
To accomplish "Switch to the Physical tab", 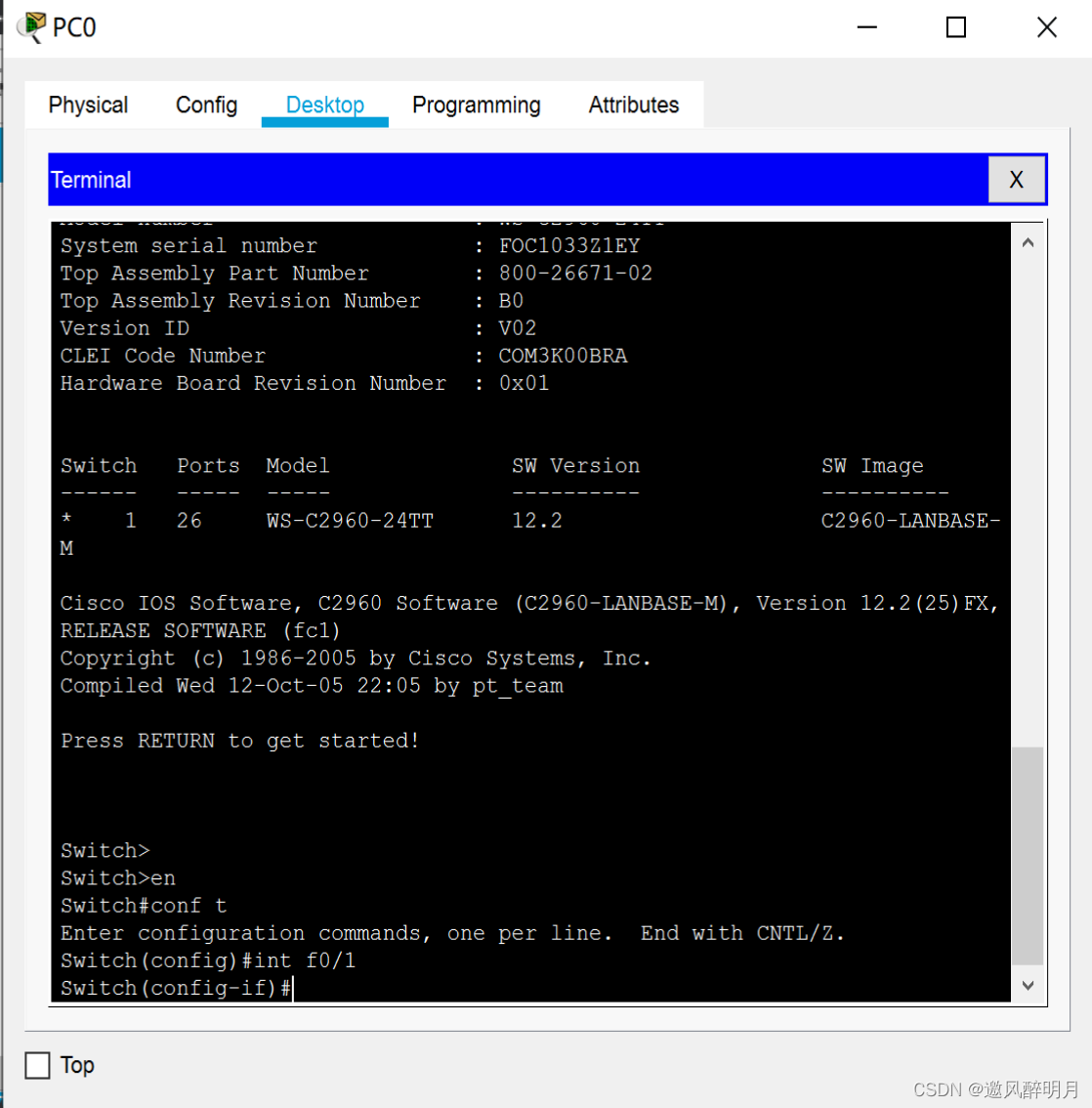I will (x=88, y=105).
